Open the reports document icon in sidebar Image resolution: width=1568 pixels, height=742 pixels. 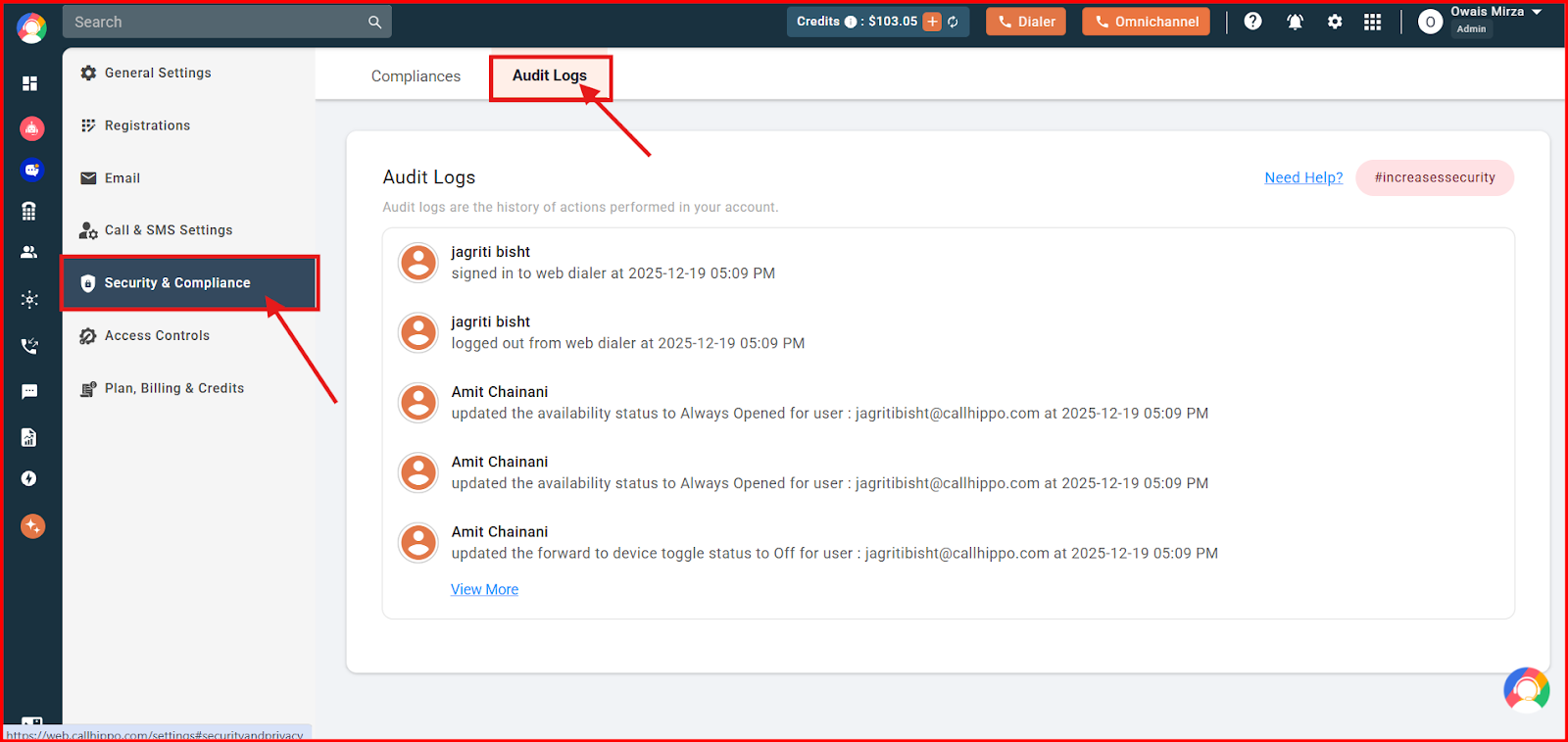coord(29,437)
